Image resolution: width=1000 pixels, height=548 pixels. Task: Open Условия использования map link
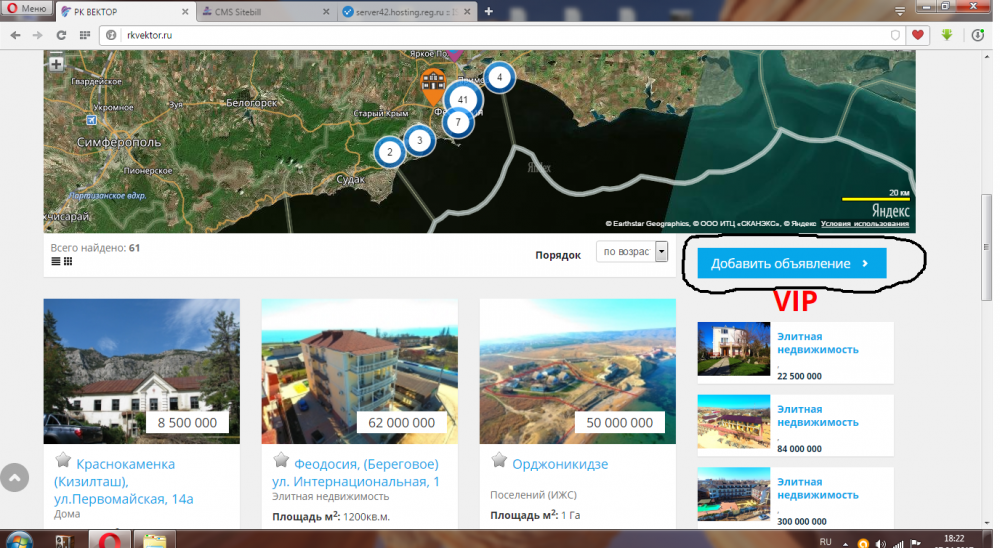(x=865, y=224)
